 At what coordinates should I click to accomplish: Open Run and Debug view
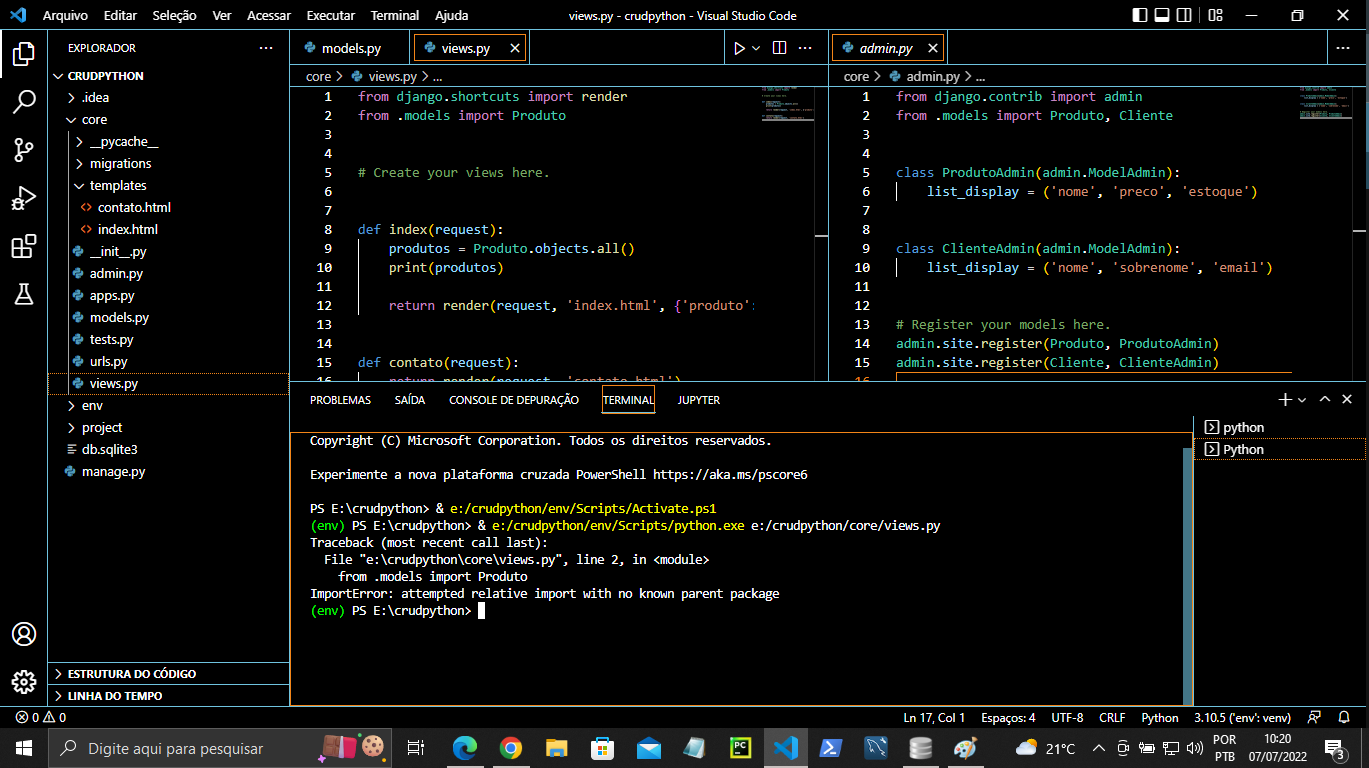24,198
